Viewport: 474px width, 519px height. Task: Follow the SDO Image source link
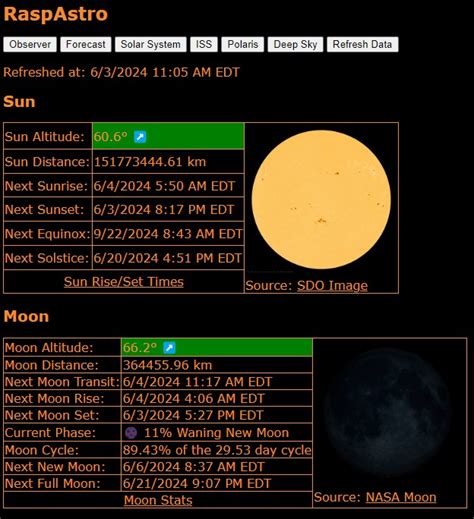332,285
